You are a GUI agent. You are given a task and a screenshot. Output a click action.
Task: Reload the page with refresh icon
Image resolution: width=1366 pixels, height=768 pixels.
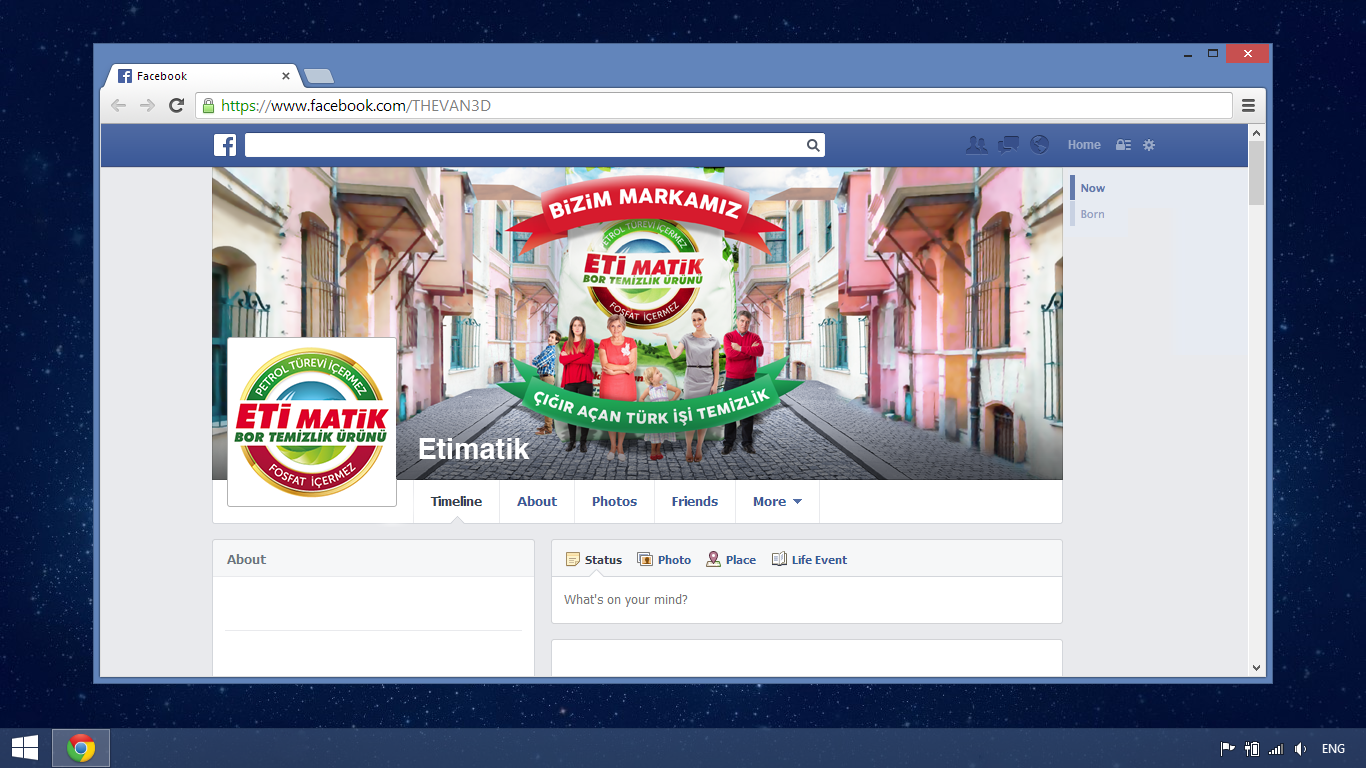point(176,106)
